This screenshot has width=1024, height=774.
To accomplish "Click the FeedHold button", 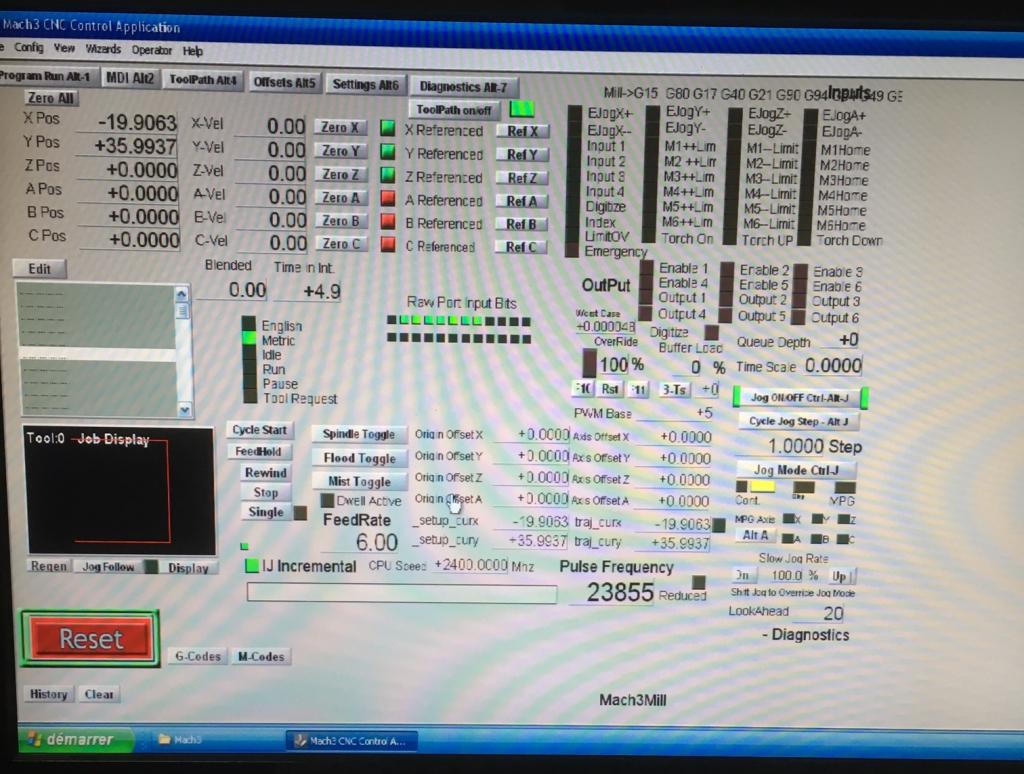I will [x=259, y=451].
